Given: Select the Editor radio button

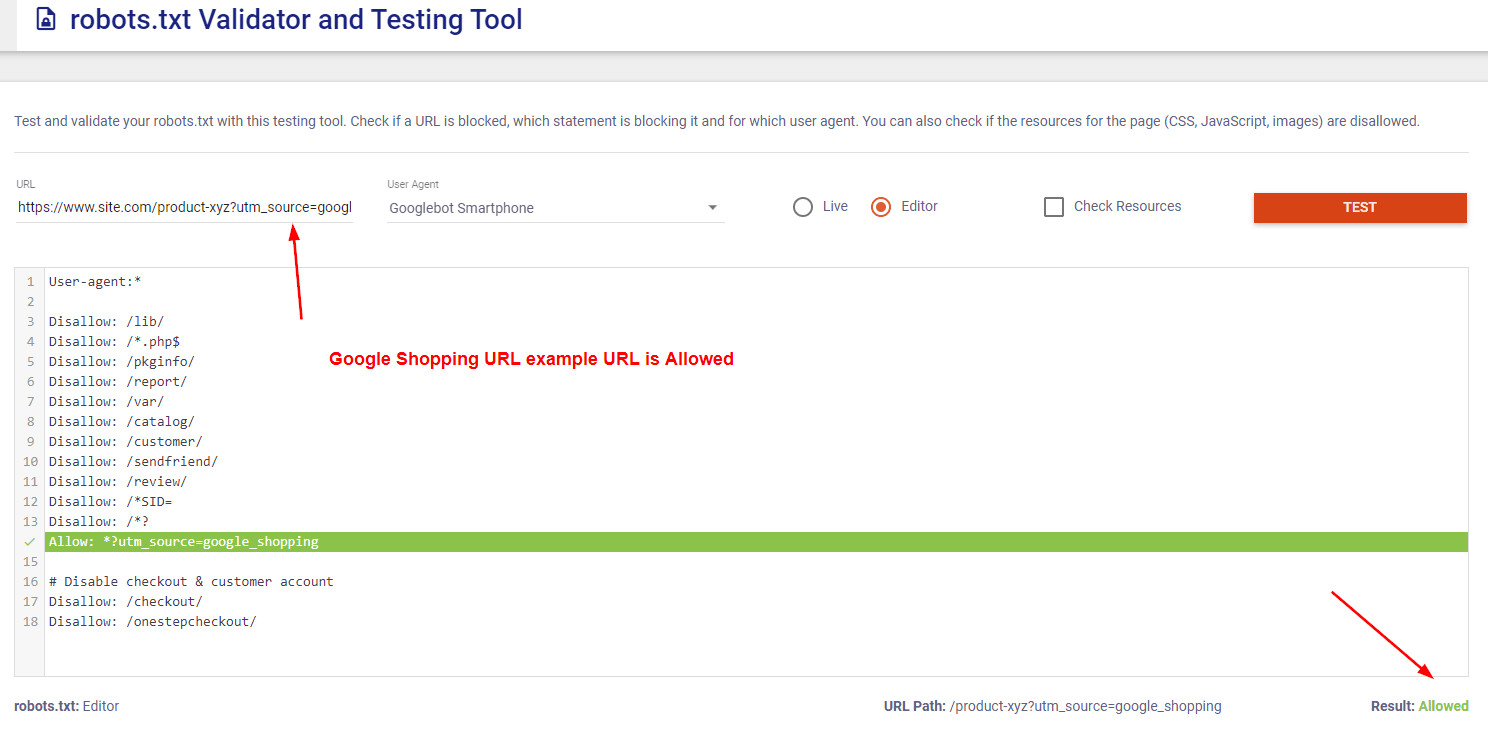Looking at the screenshot, I should (x=881, y=206).
